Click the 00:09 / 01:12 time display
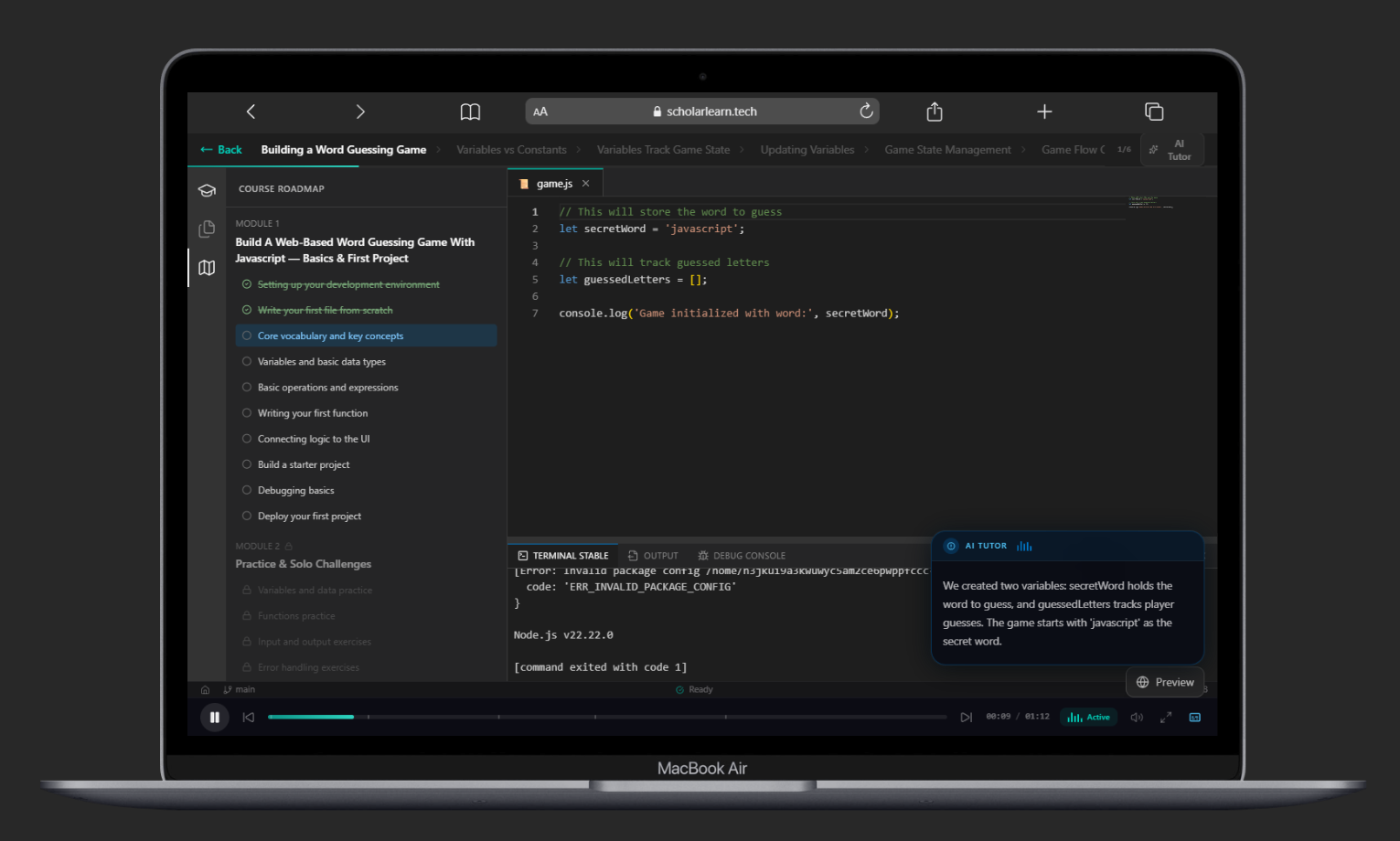1400x841 pixels. (x=1018, y=717)
